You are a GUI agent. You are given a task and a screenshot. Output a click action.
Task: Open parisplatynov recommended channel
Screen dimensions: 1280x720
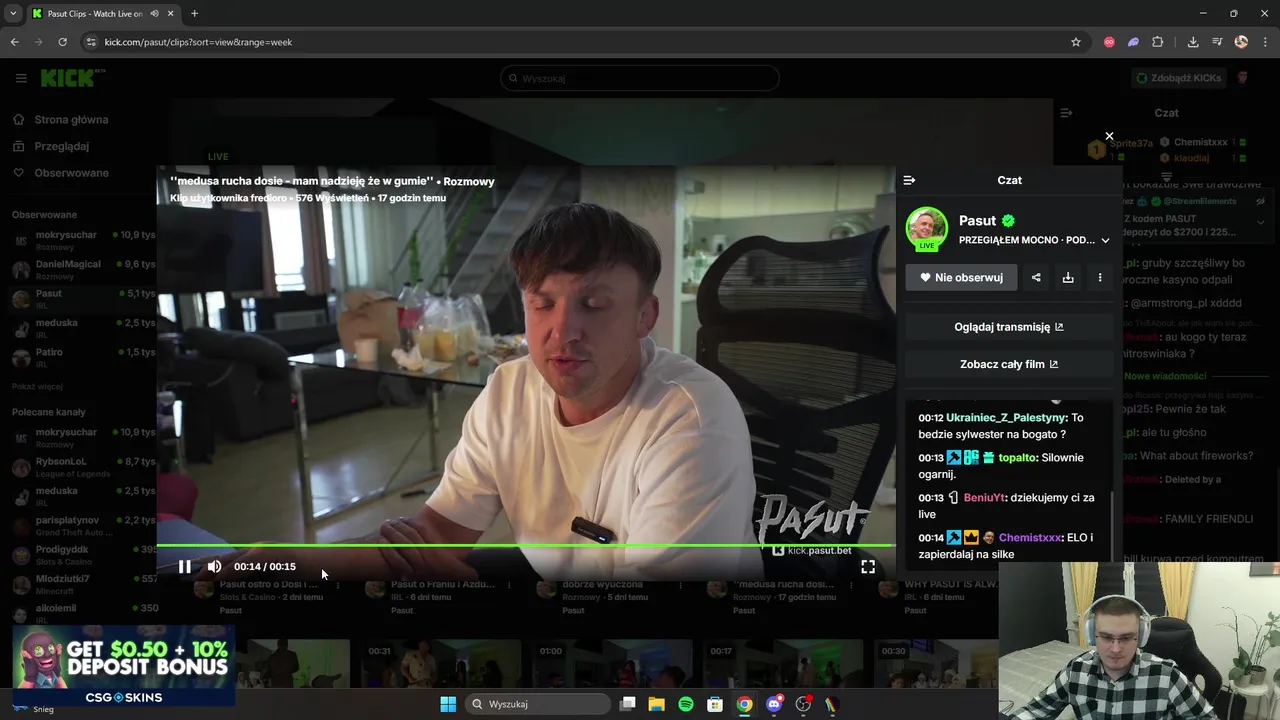click(x=82, y=526)
